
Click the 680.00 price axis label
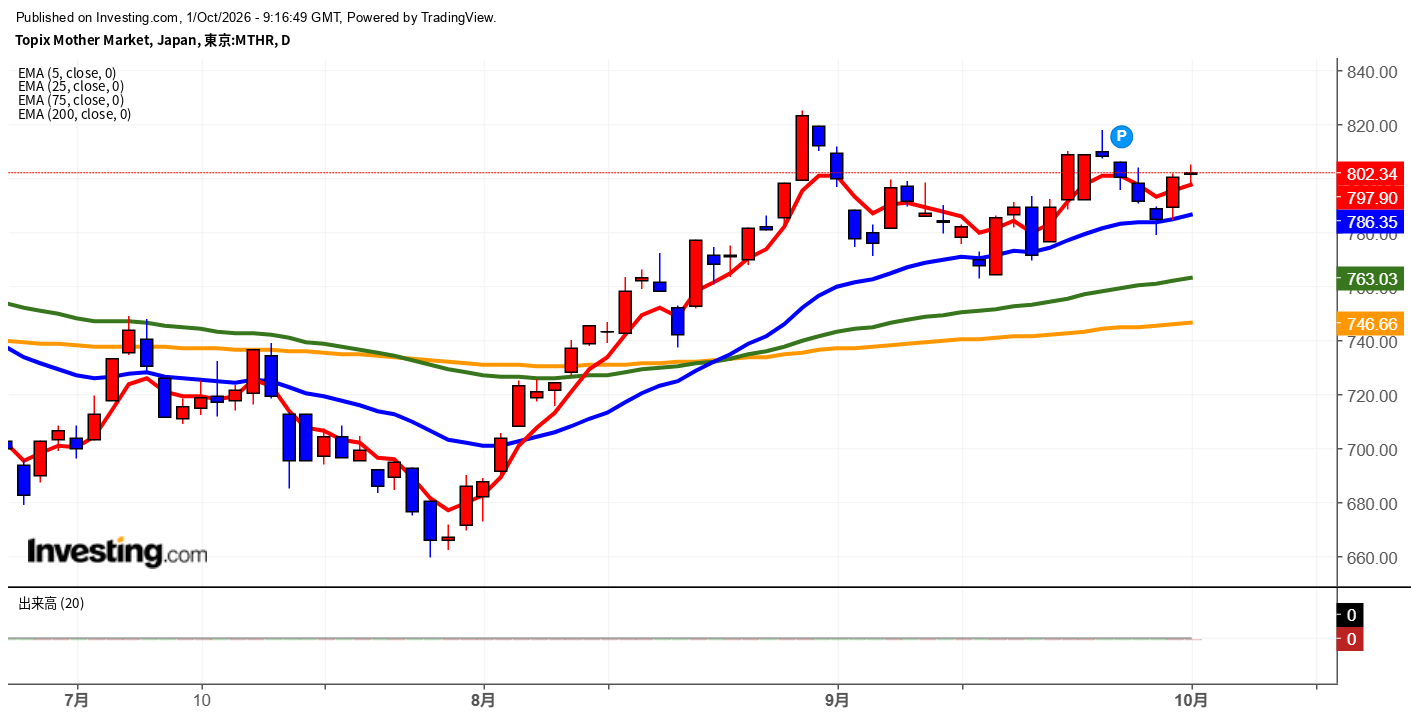tap(1371, 504)
